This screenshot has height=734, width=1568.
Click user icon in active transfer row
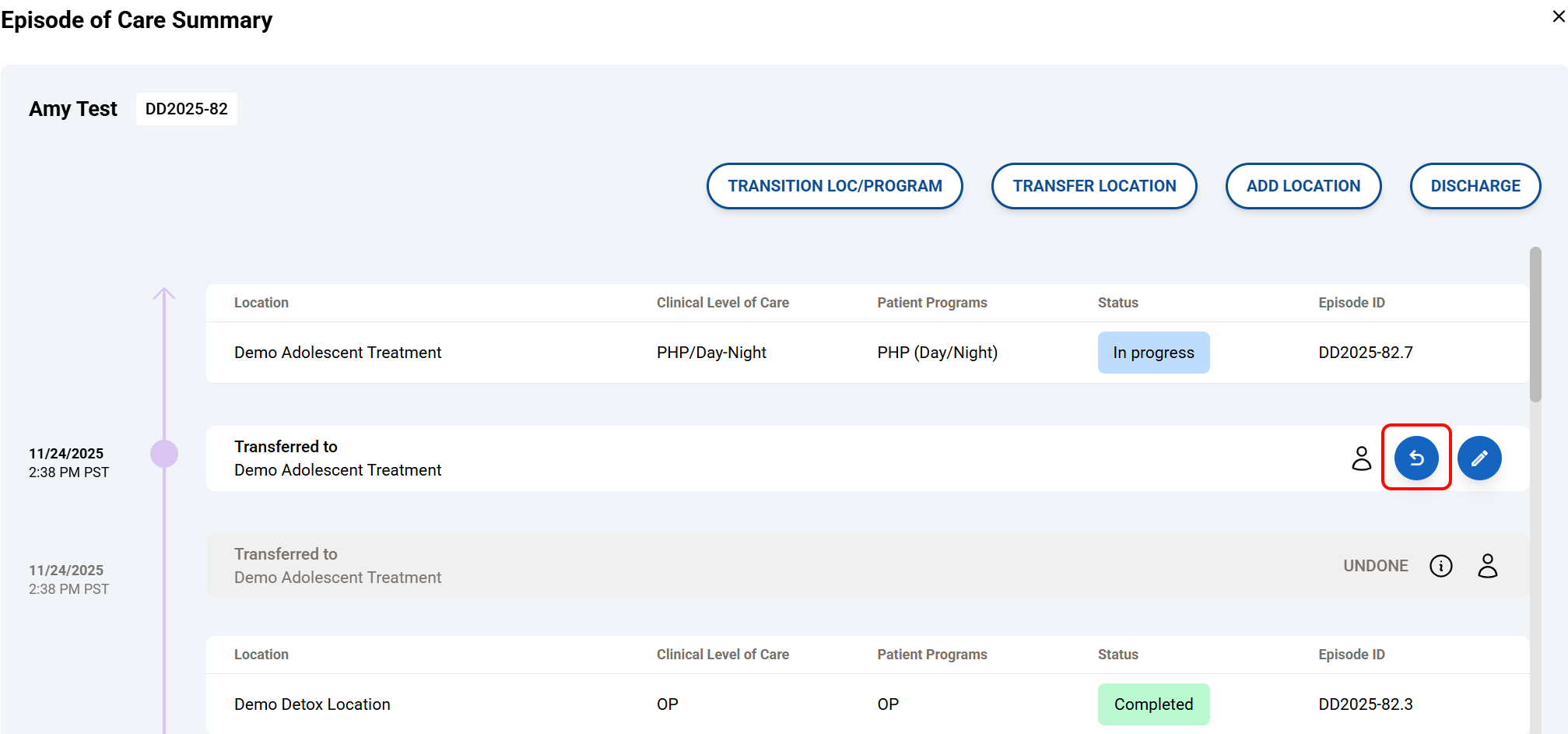tap(1361, 458)
